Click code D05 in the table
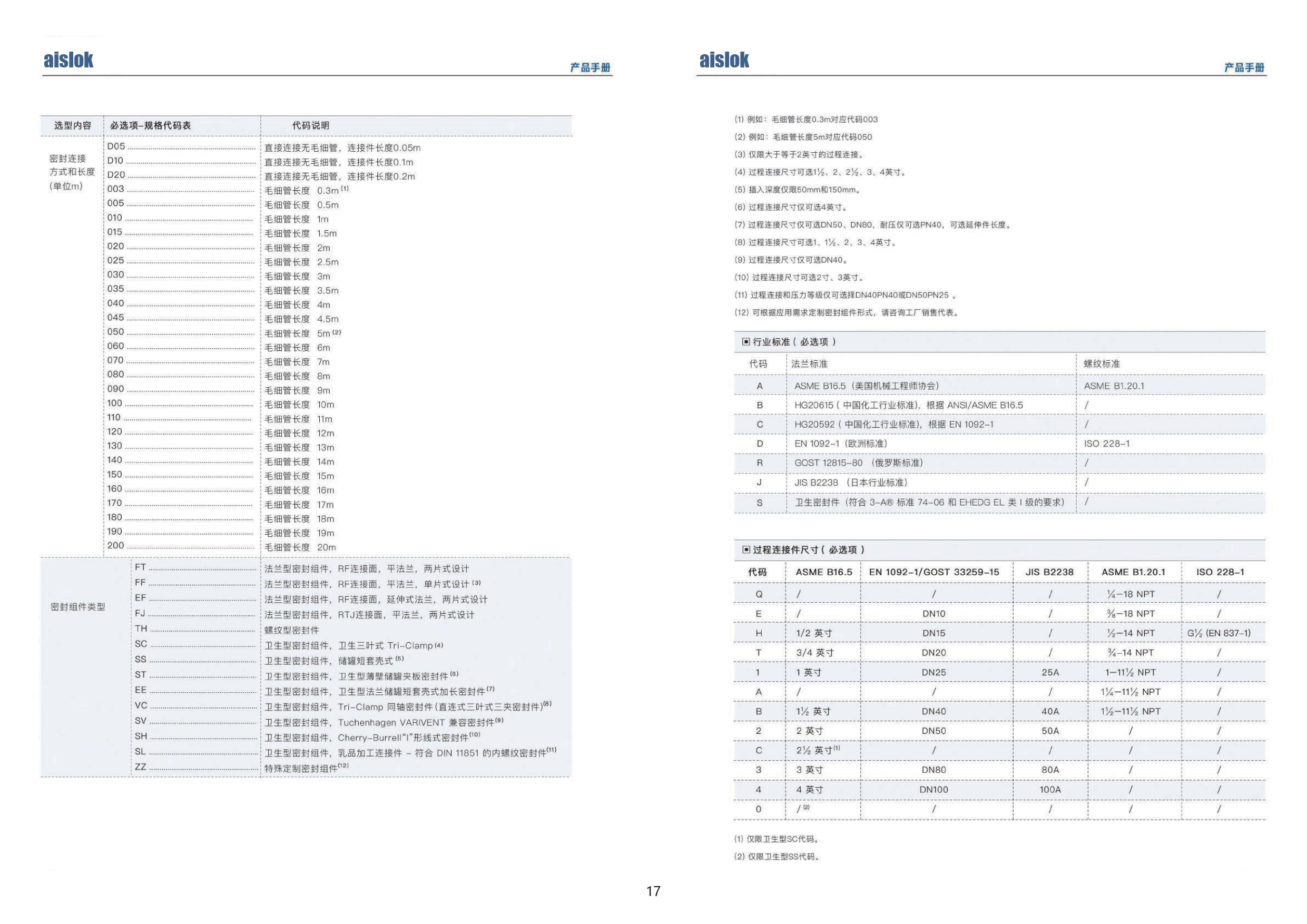Image resolution: width=1307 pixels, height=924 pixels. pyautogui.click(x=115, y=146)
